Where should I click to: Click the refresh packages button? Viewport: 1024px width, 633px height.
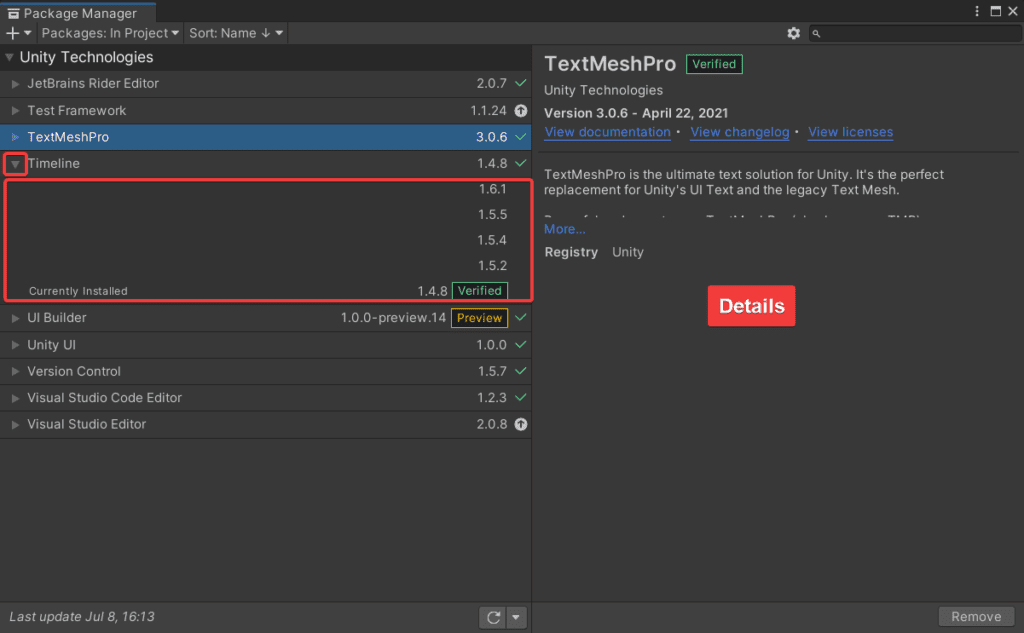[493, 617]
